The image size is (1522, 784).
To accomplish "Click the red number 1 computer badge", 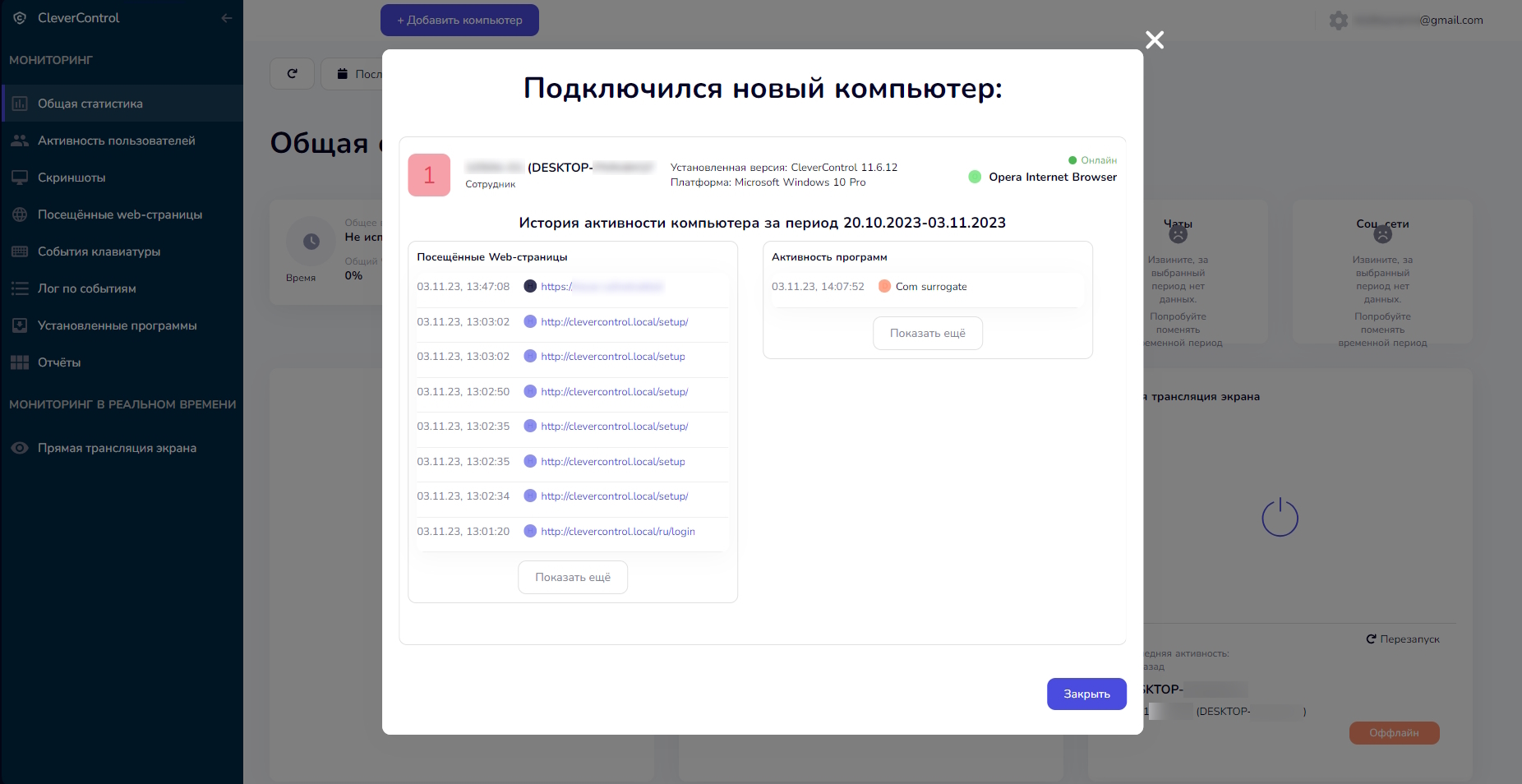I will 429,175.
